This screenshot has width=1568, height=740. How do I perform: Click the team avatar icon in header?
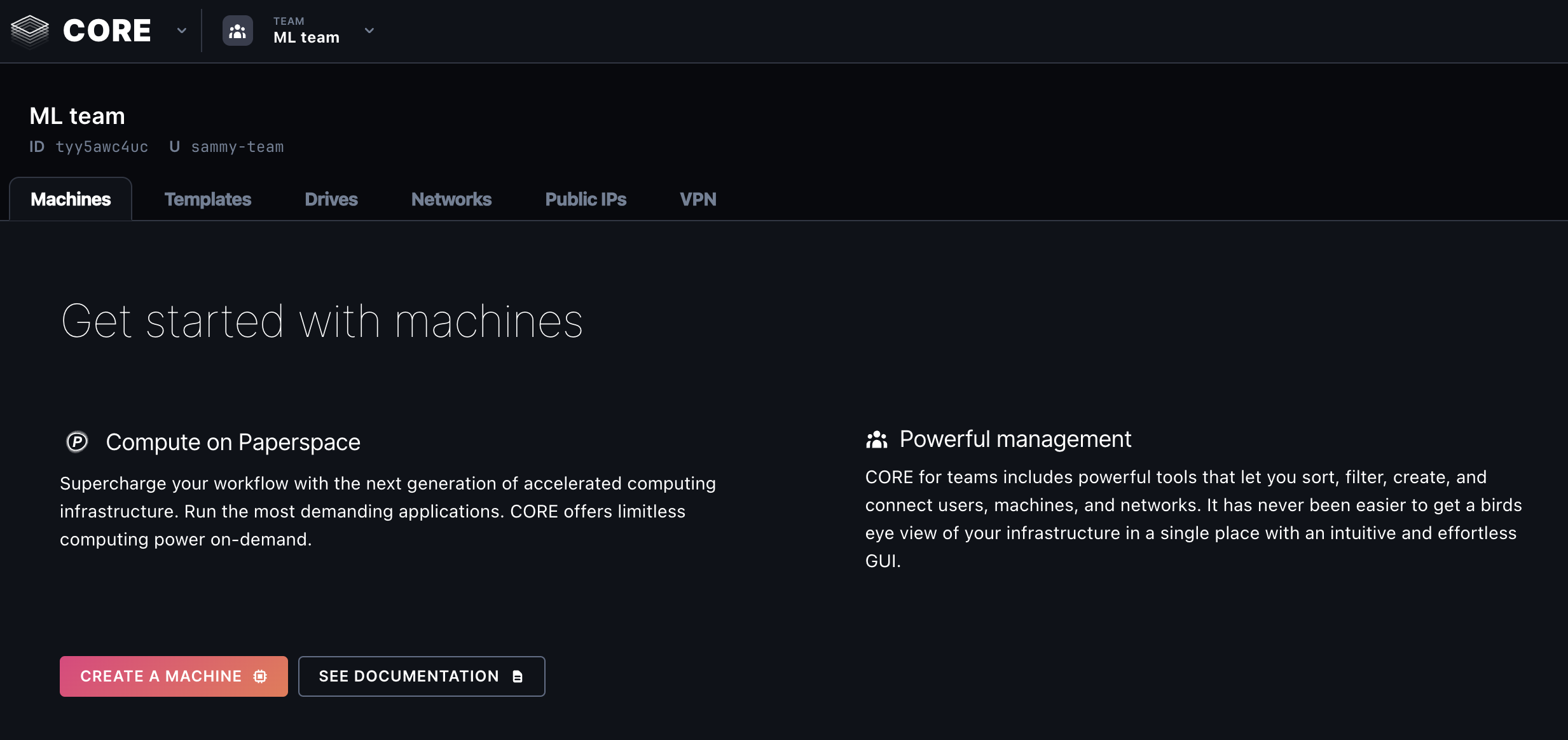(238, 31)
